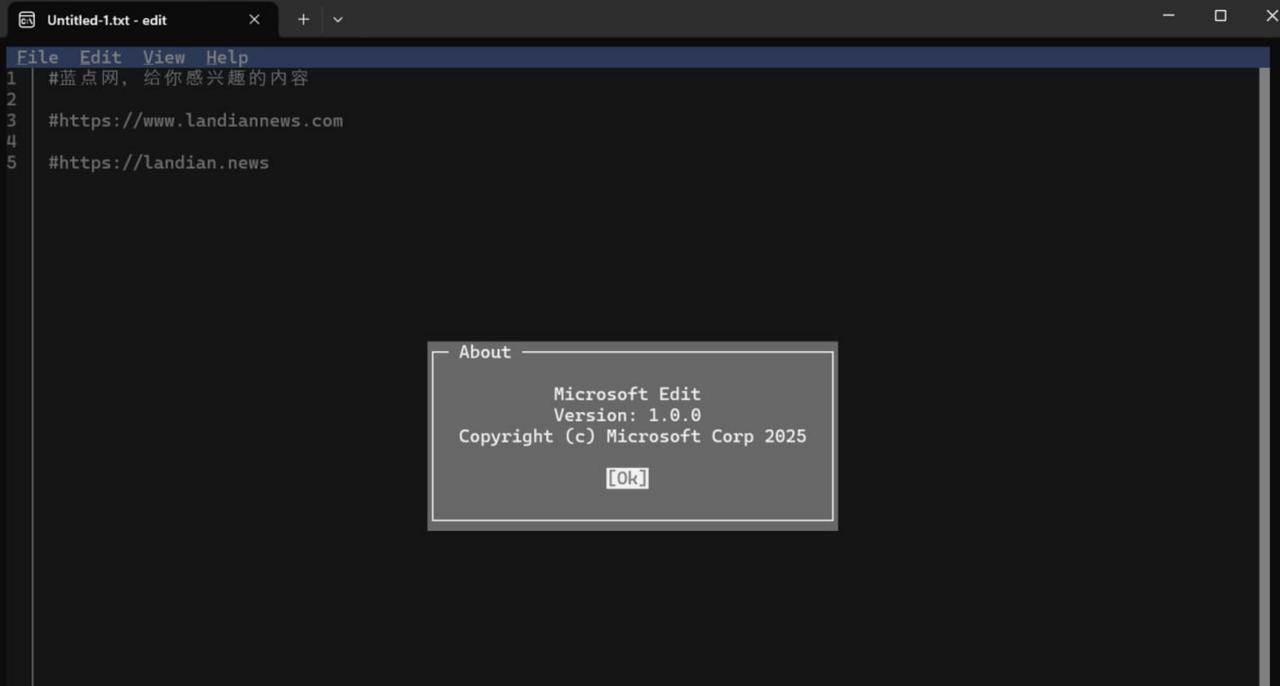This screenshot has width=1280, height=686.
Task: Click the first line with Chinese text
Action: click(x=178, y=78)
